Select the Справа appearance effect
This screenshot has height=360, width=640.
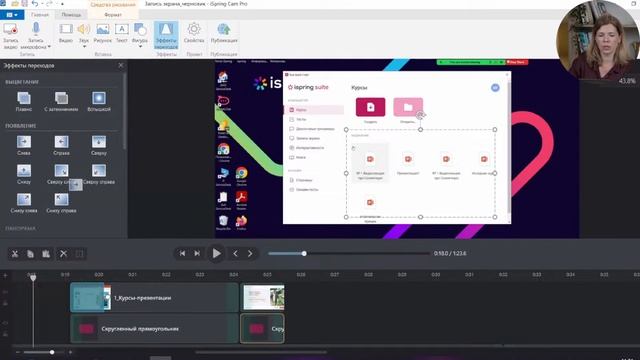coord(61,145)
